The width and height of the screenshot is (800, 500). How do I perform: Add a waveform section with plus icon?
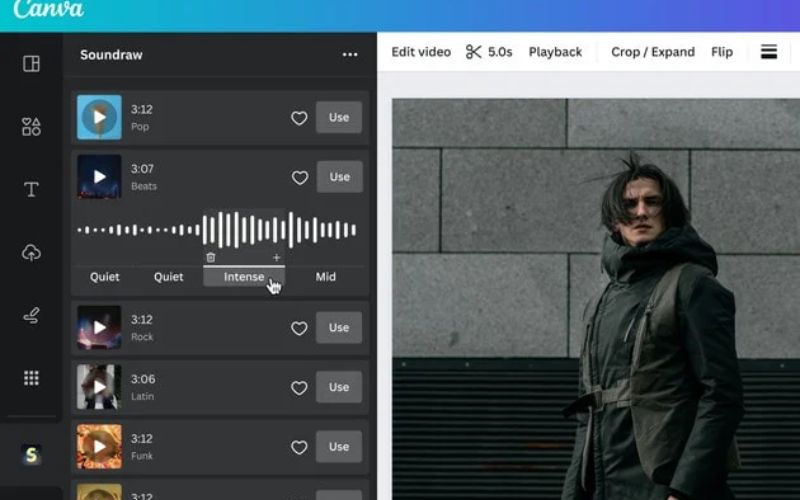[277, 258]
